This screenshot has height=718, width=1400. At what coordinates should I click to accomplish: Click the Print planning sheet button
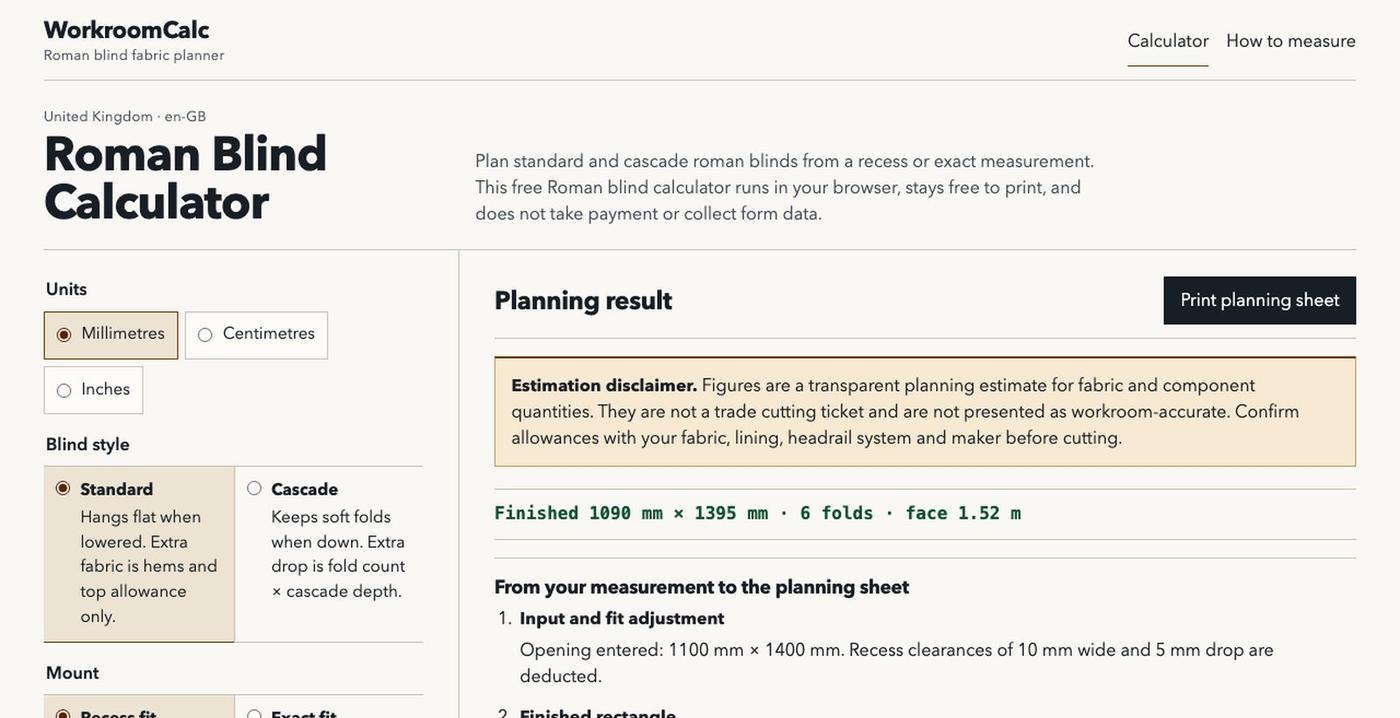1260,300
